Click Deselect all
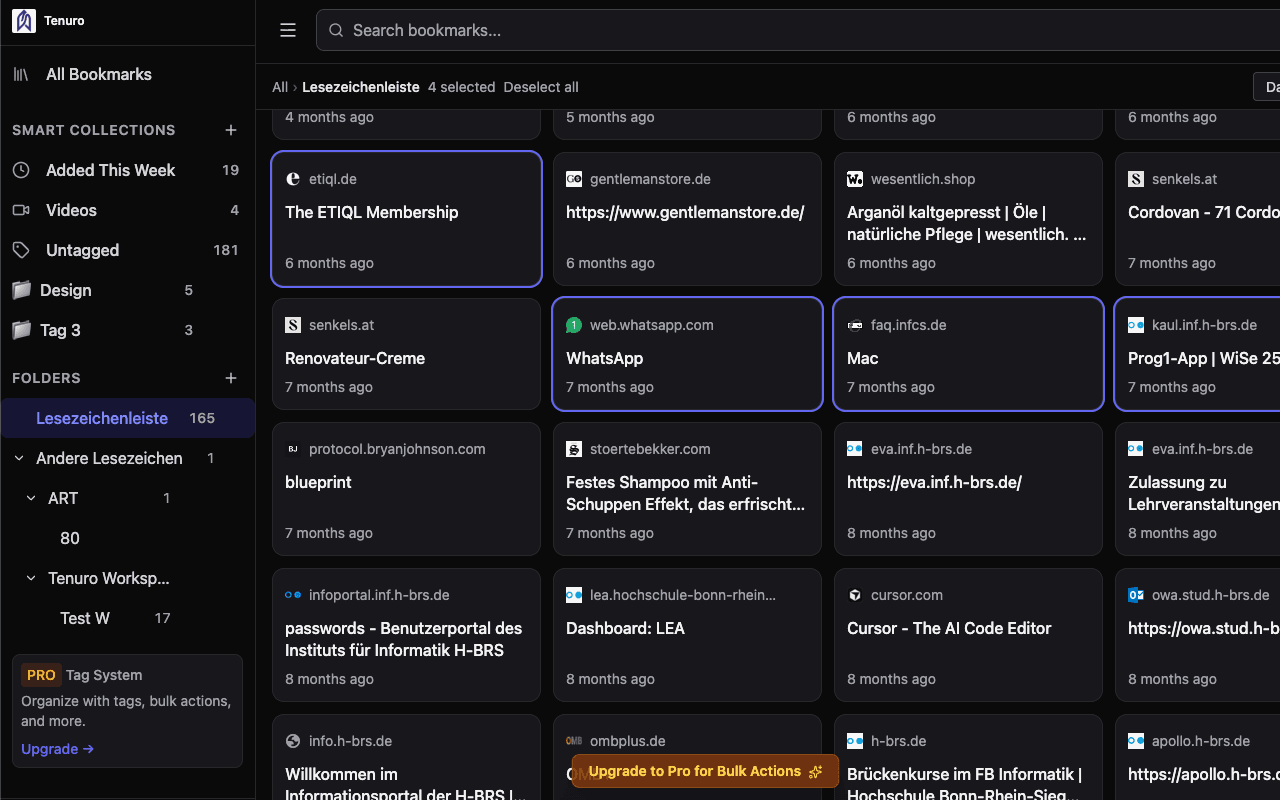 point(541,87)
